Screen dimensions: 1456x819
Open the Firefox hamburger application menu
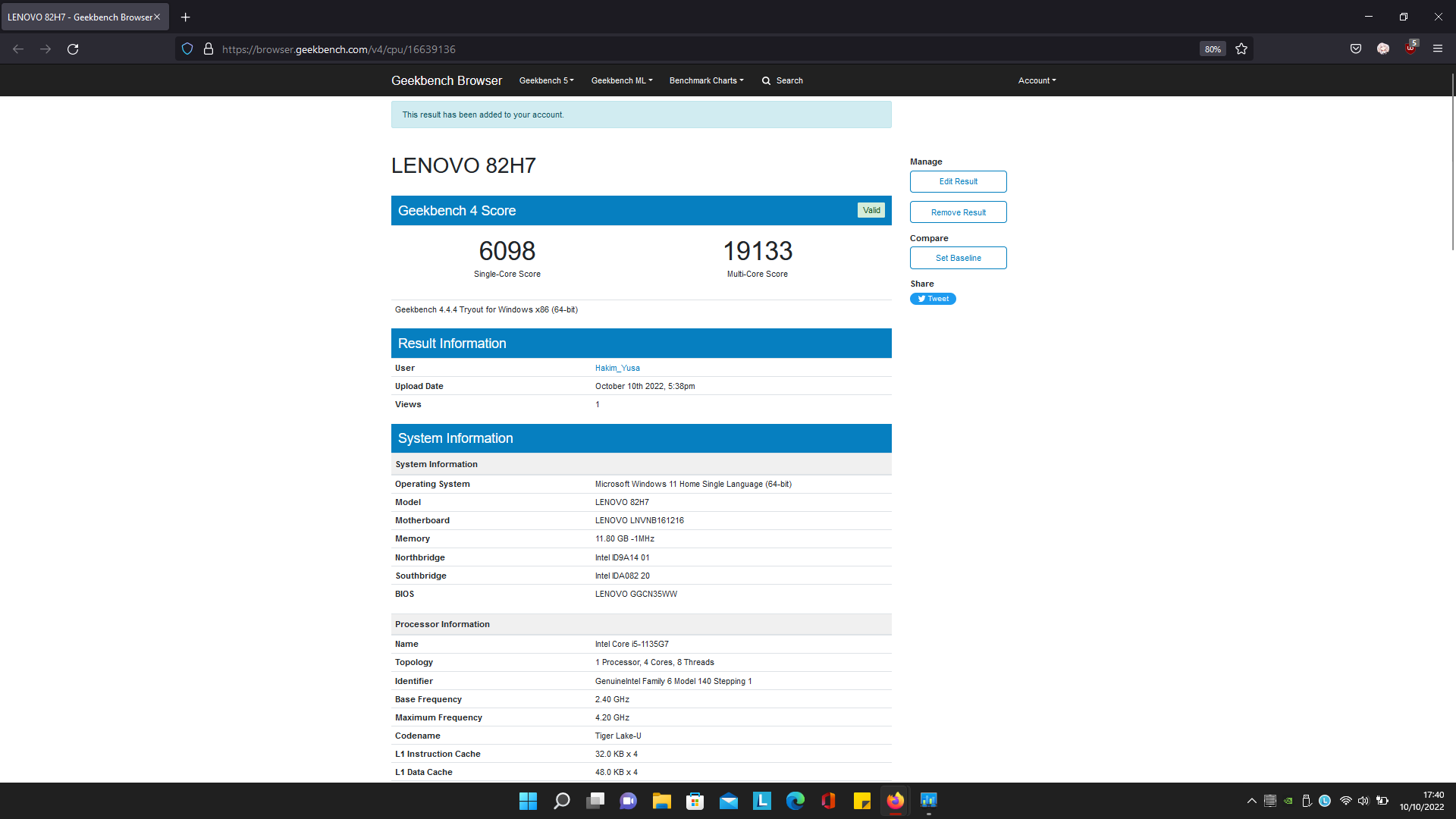pyautogui.click(x=1438, y=49)
